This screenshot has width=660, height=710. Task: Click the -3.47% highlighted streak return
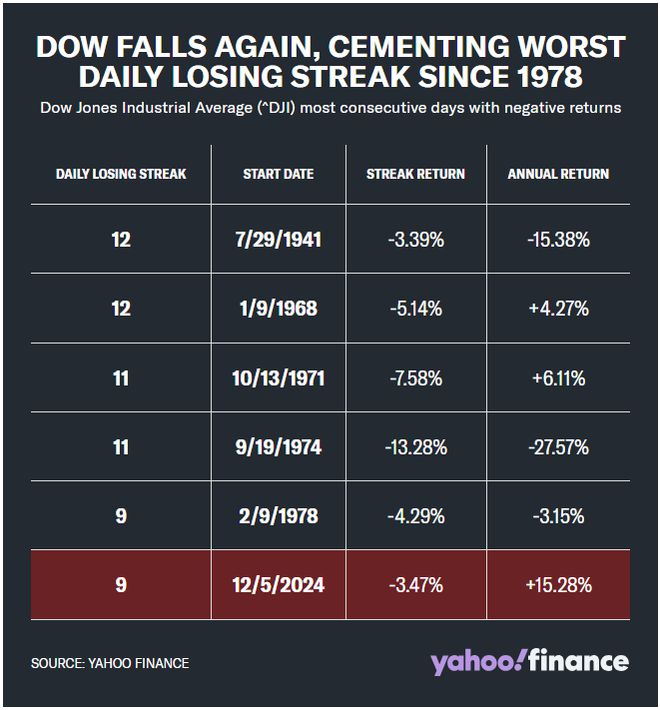tap(416, 585)
